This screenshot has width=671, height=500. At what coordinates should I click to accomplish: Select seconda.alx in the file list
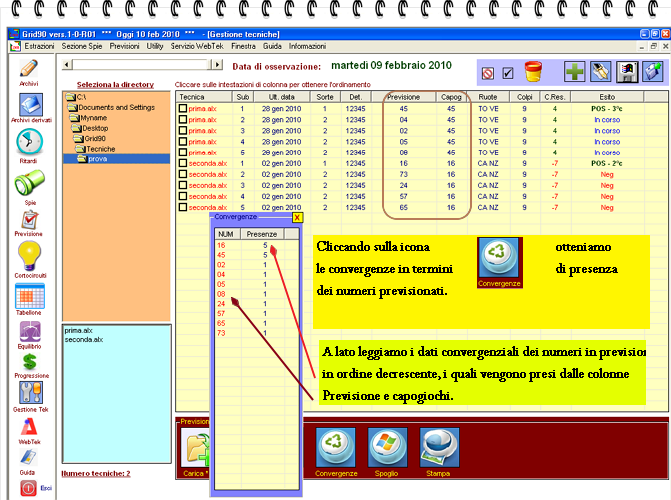[x=84, y=339]
